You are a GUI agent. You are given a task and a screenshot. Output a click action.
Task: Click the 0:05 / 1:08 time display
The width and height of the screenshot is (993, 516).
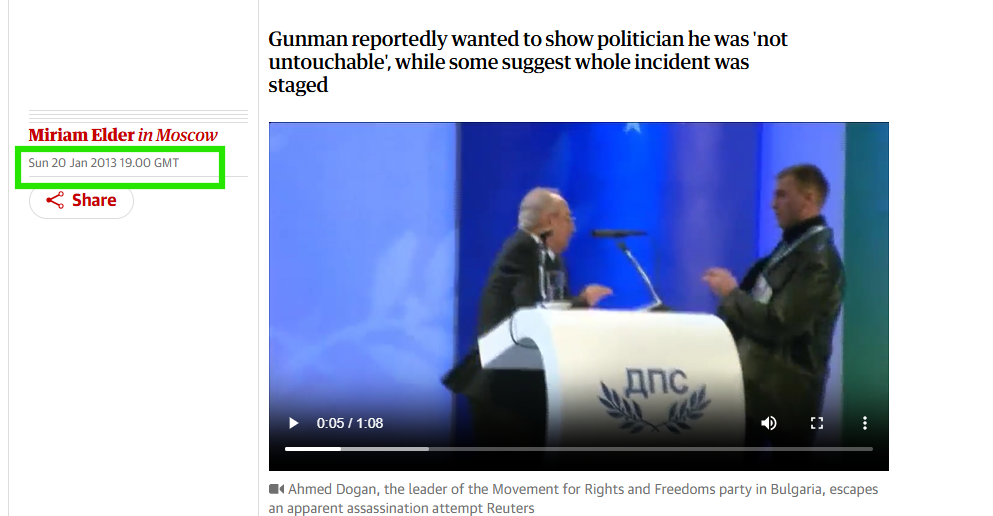click(x=350, y=423)
